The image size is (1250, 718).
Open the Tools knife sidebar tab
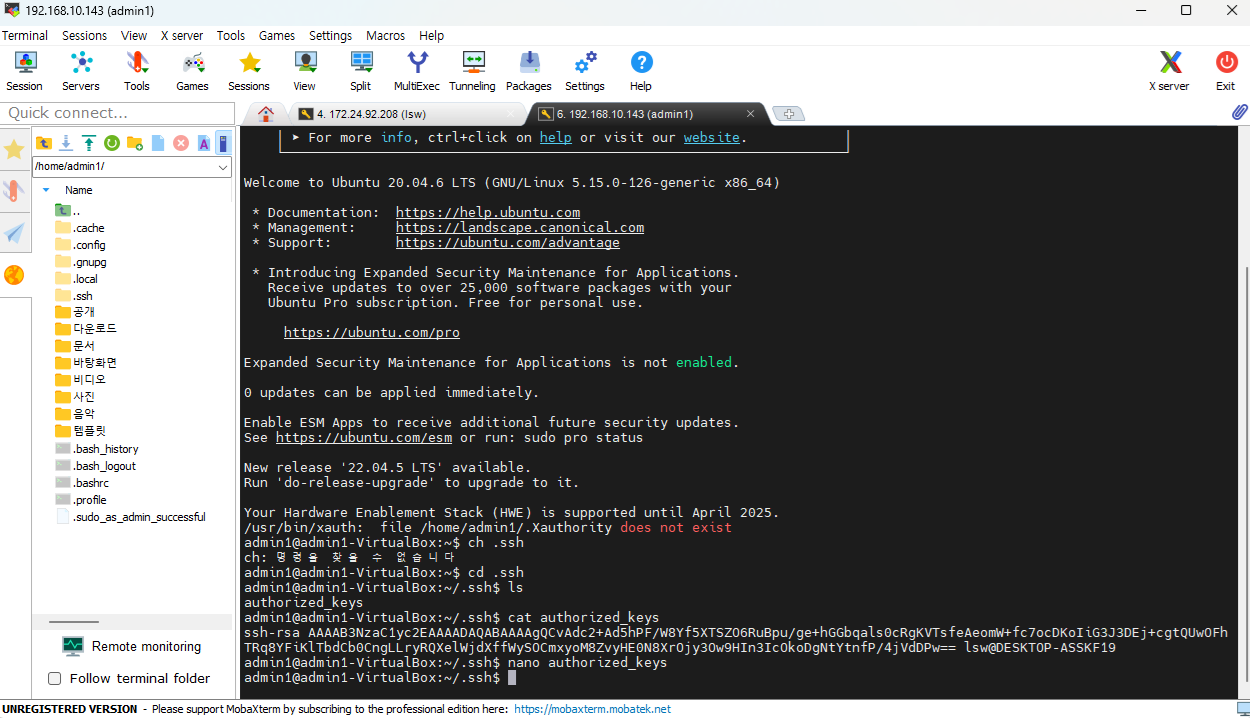point(14,191)
